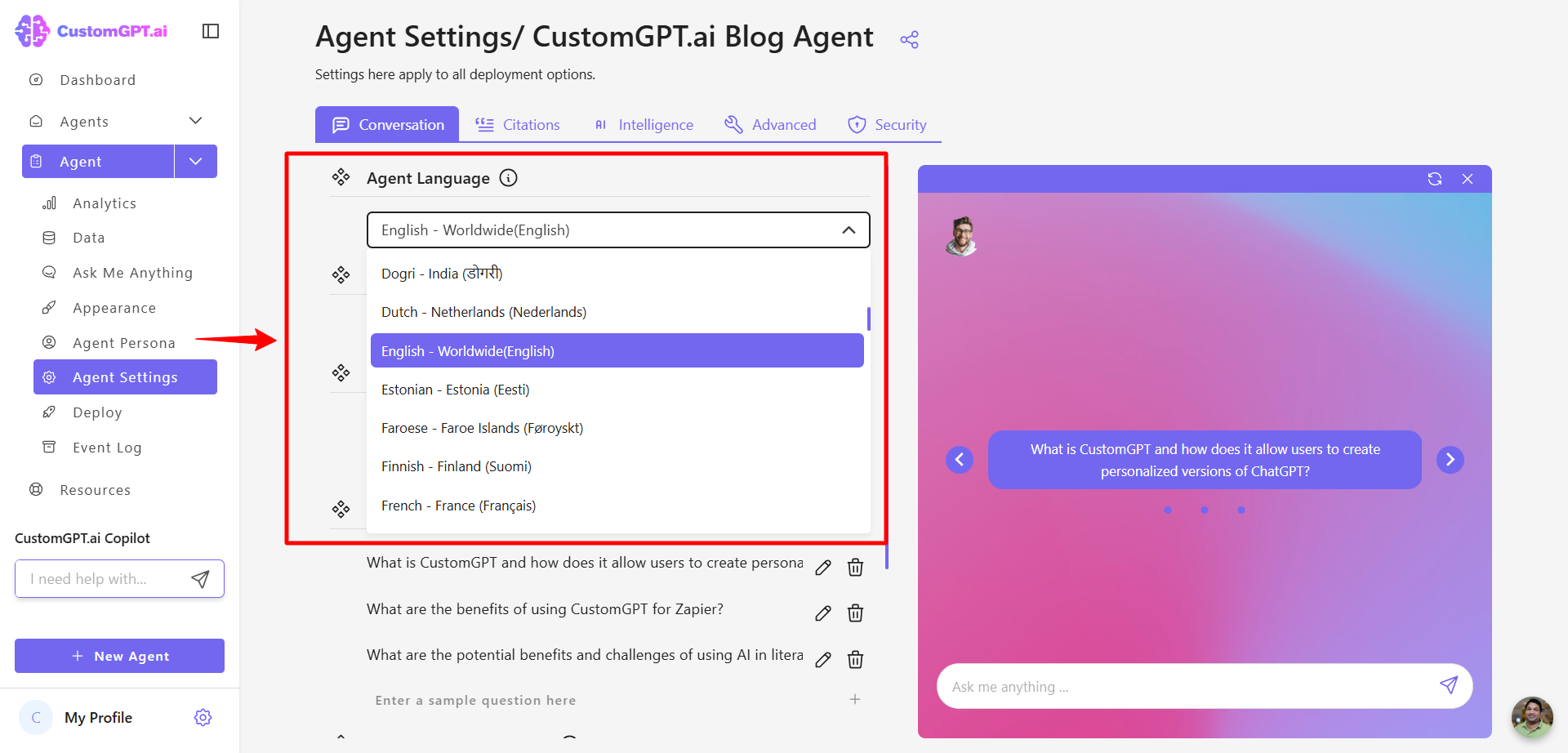
Task: Click the New Agent button
Action: coord(119,656)
